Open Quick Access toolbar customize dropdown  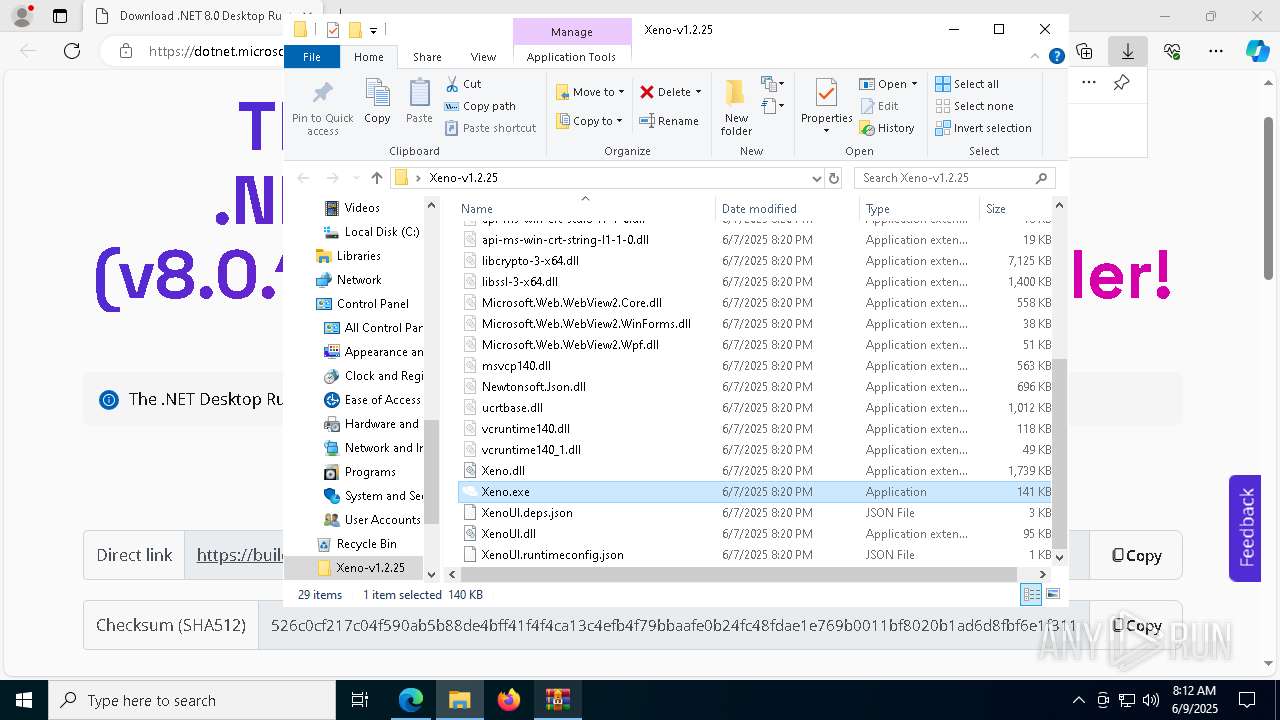373,31
